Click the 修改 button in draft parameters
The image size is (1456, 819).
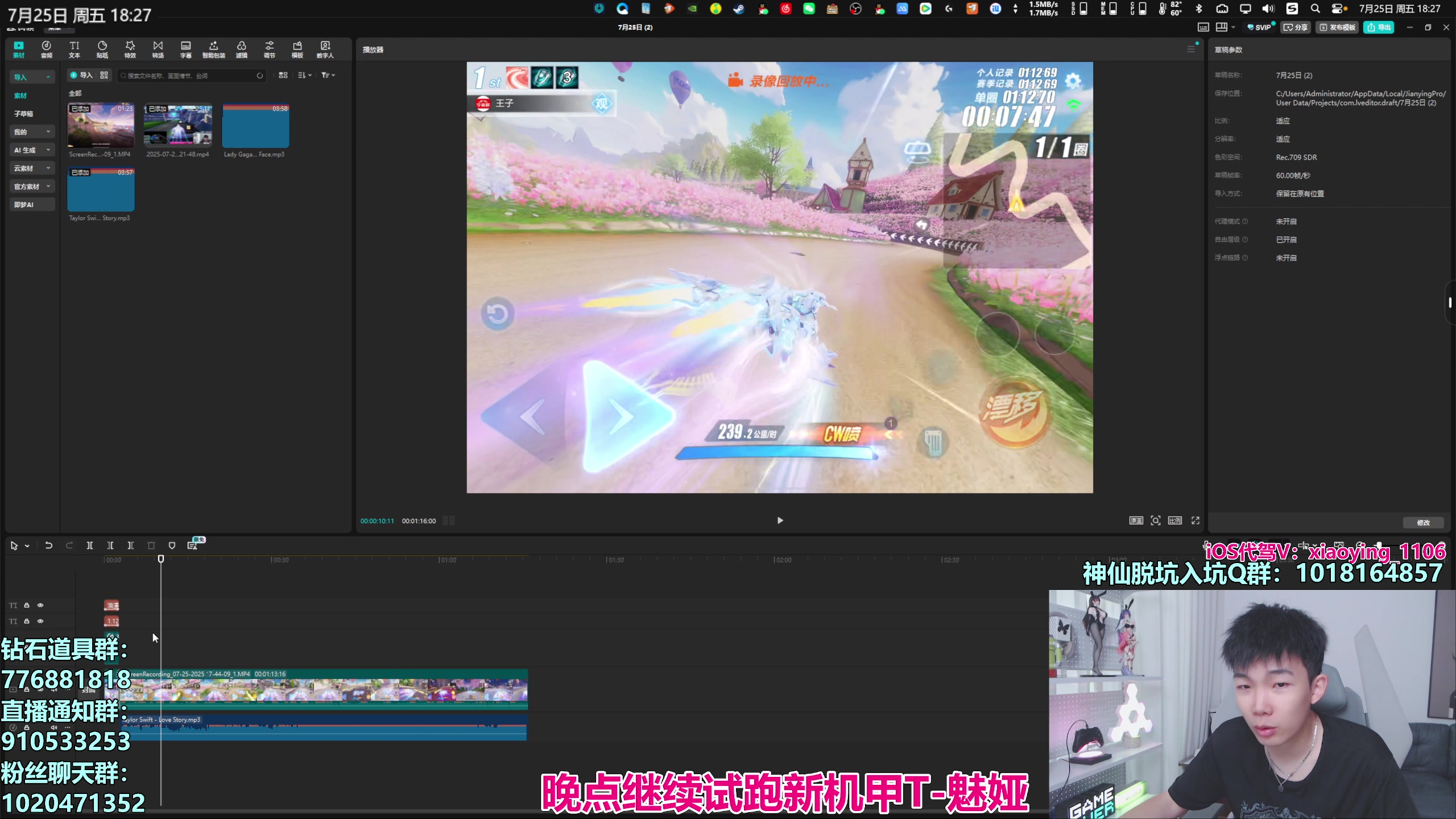click(1423, 523)
